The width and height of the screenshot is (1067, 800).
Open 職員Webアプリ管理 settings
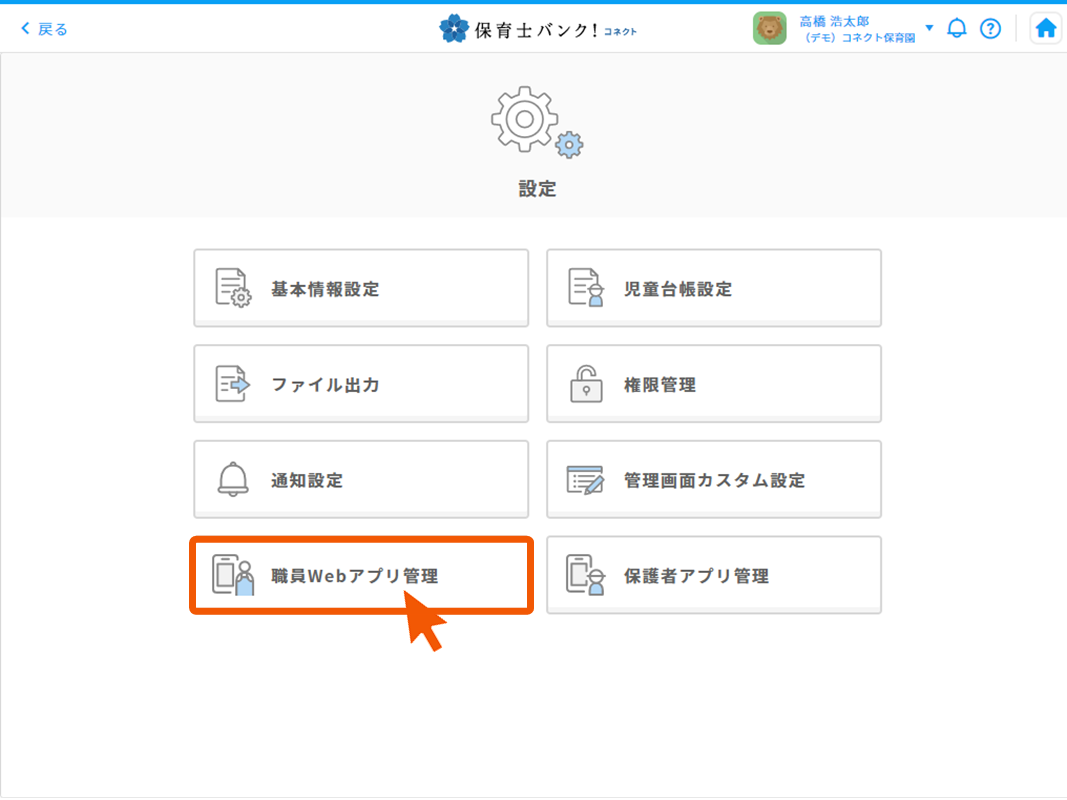(362, 574)
